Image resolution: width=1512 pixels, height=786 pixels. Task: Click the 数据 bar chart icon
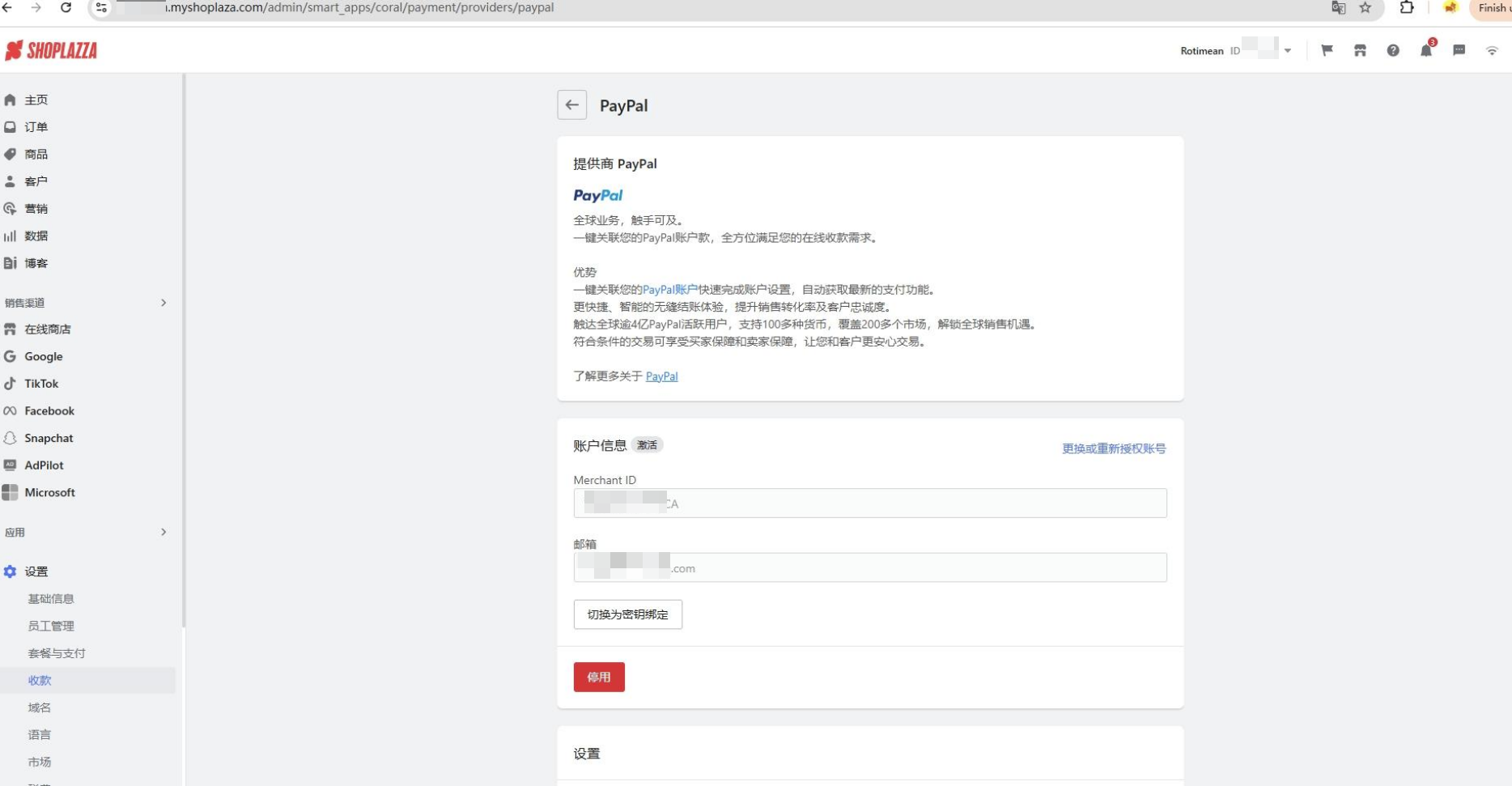10,236
